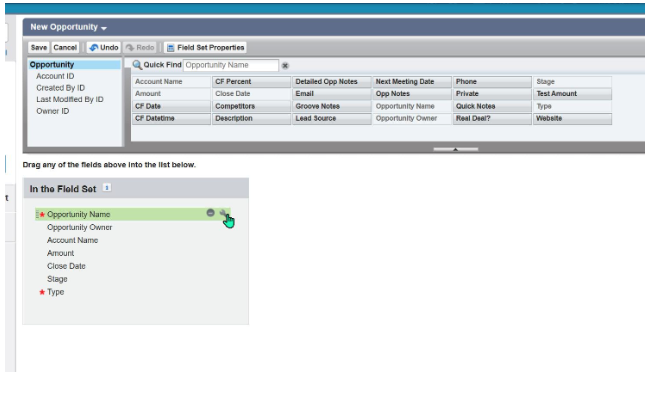
Task: Click the Redo toolbar button
Action: pos(140,47)
